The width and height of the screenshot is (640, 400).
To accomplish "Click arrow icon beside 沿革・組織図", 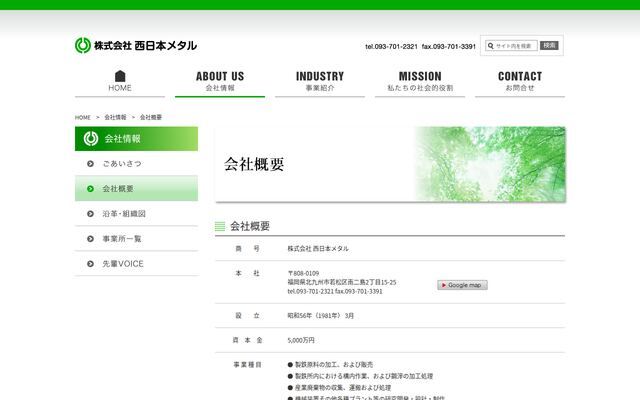I will coord(91,214).
